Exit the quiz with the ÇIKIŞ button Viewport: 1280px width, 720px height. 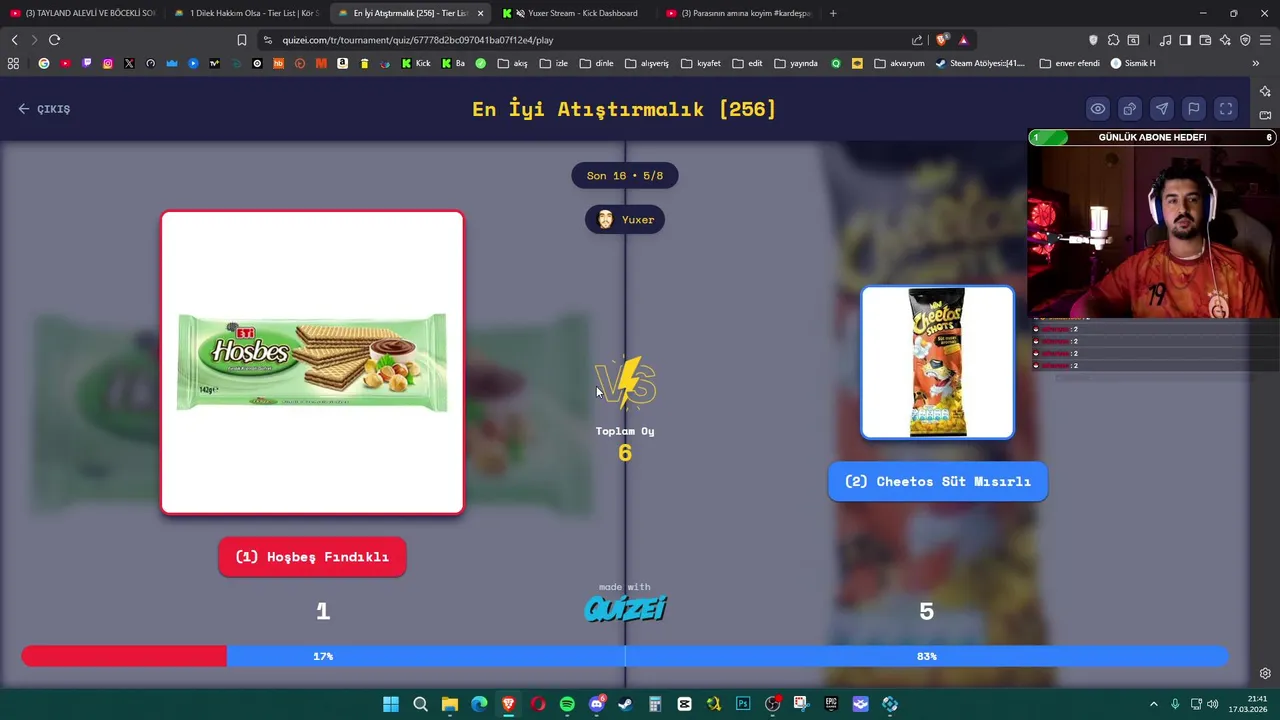(x=44, y=109)
